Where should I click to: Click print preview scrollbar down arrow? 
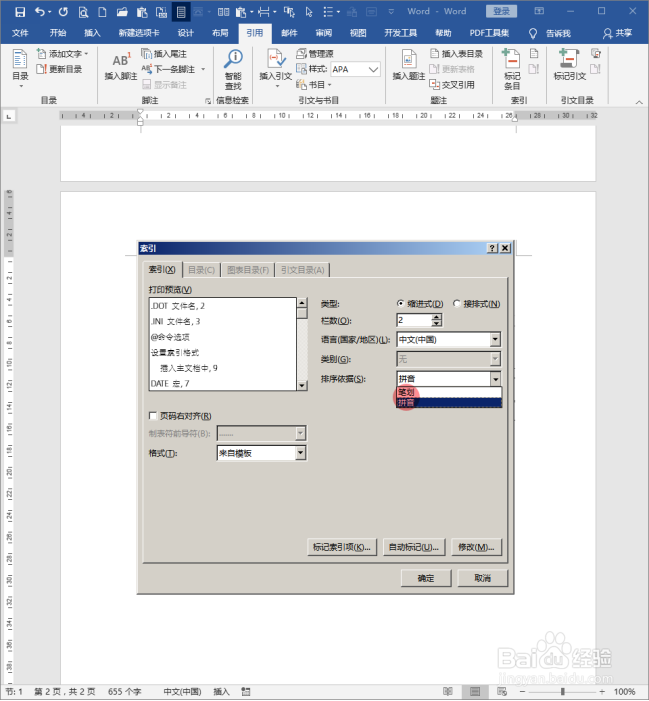[302, 385]
